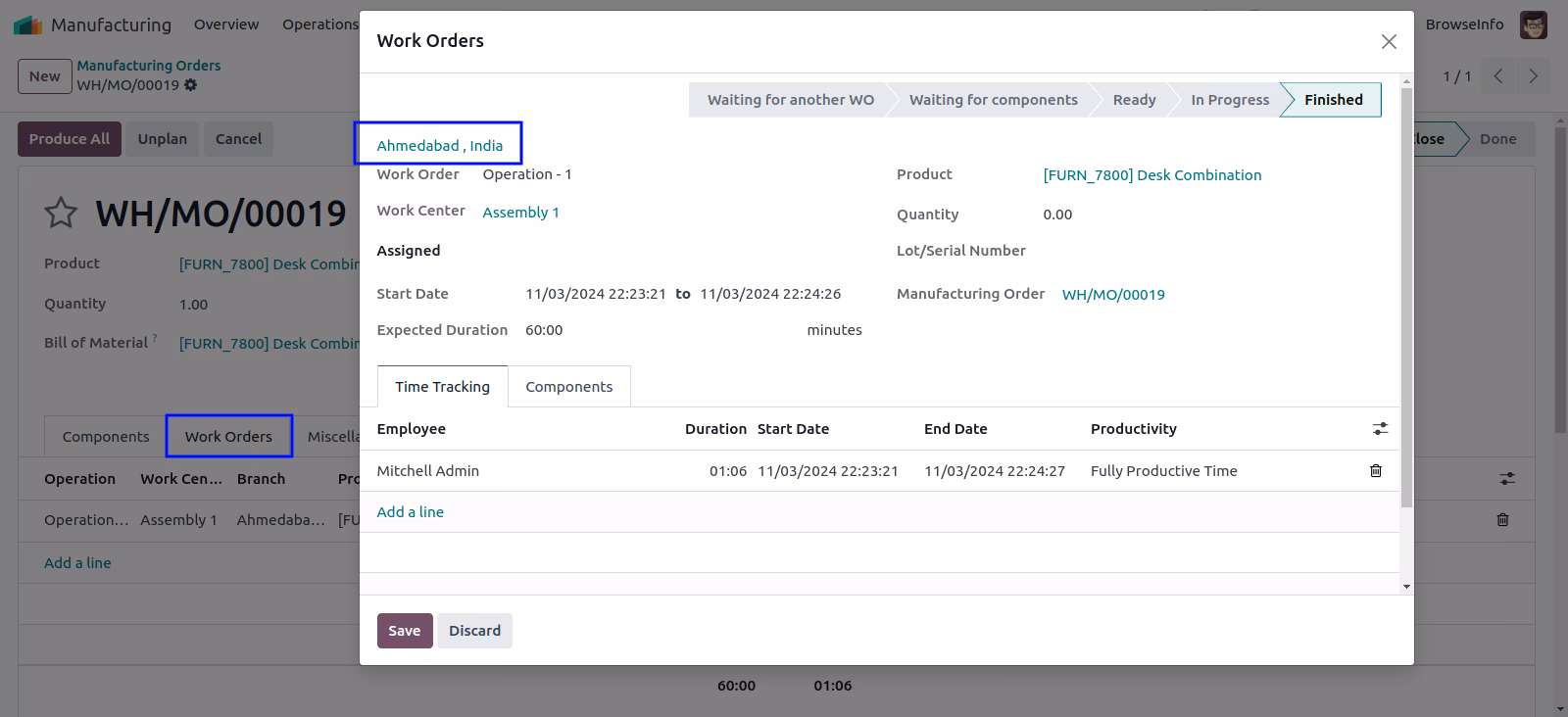Screen dimensions: 1568x717
Task: Select the Finished status stage
Action: pyautogui.click(x=1333, y=100)
